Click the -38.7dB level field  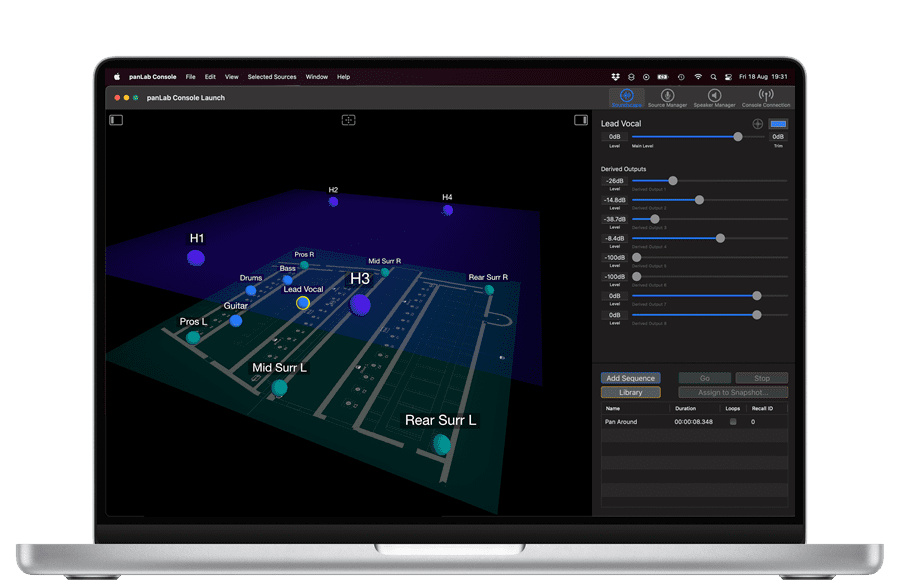(x=614, y=219)
